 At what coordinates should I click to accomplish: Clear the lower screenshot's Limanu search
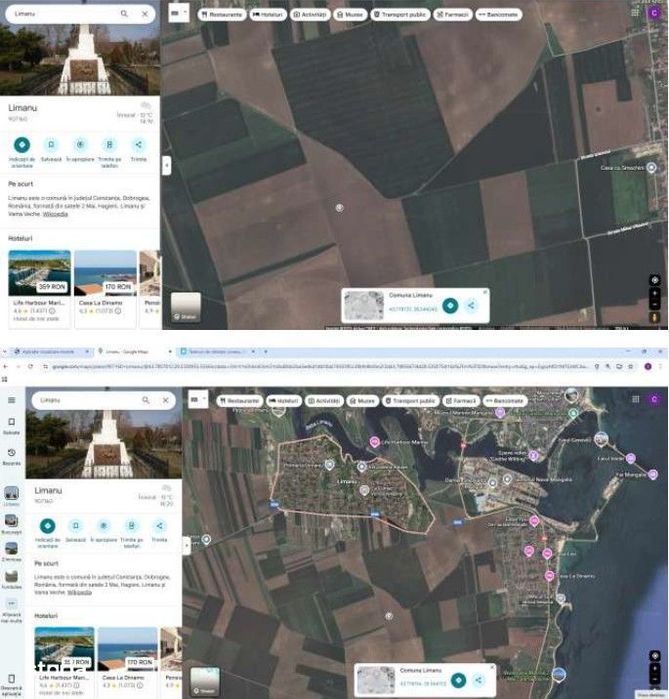tap(165, 400)
